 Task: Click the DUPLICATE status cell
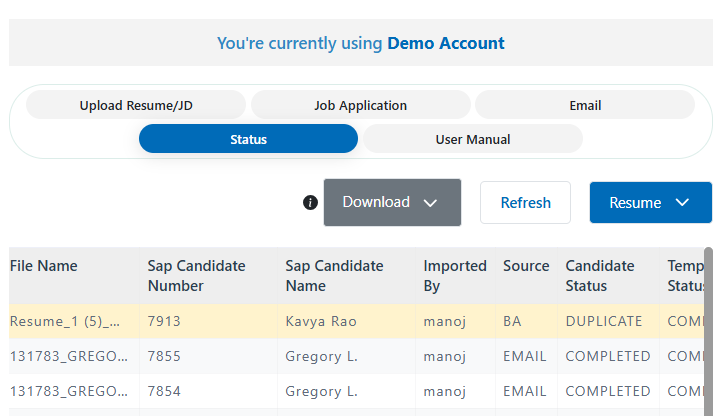(604, 322)
